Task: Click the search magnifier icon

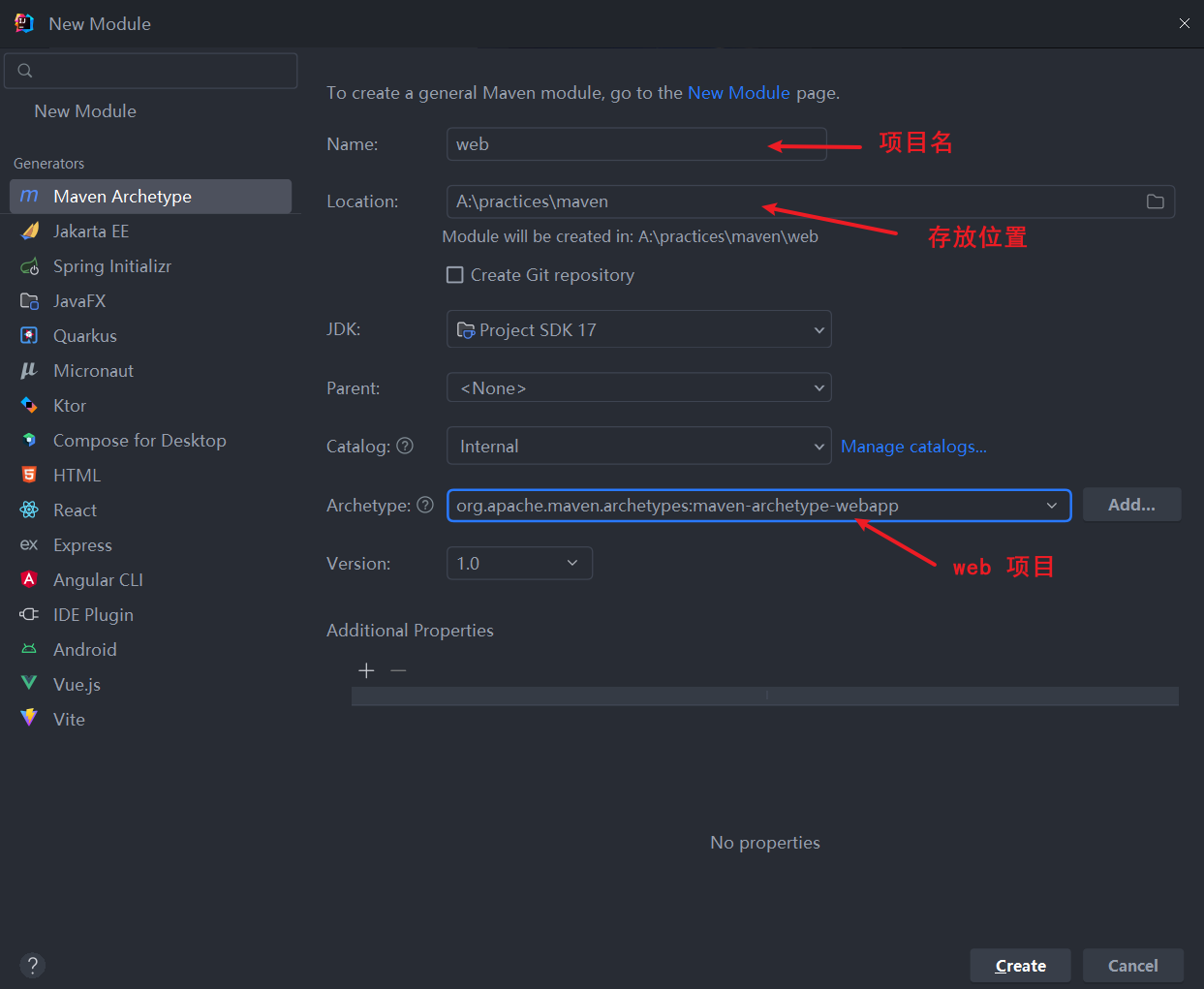Action: point(25,71)
